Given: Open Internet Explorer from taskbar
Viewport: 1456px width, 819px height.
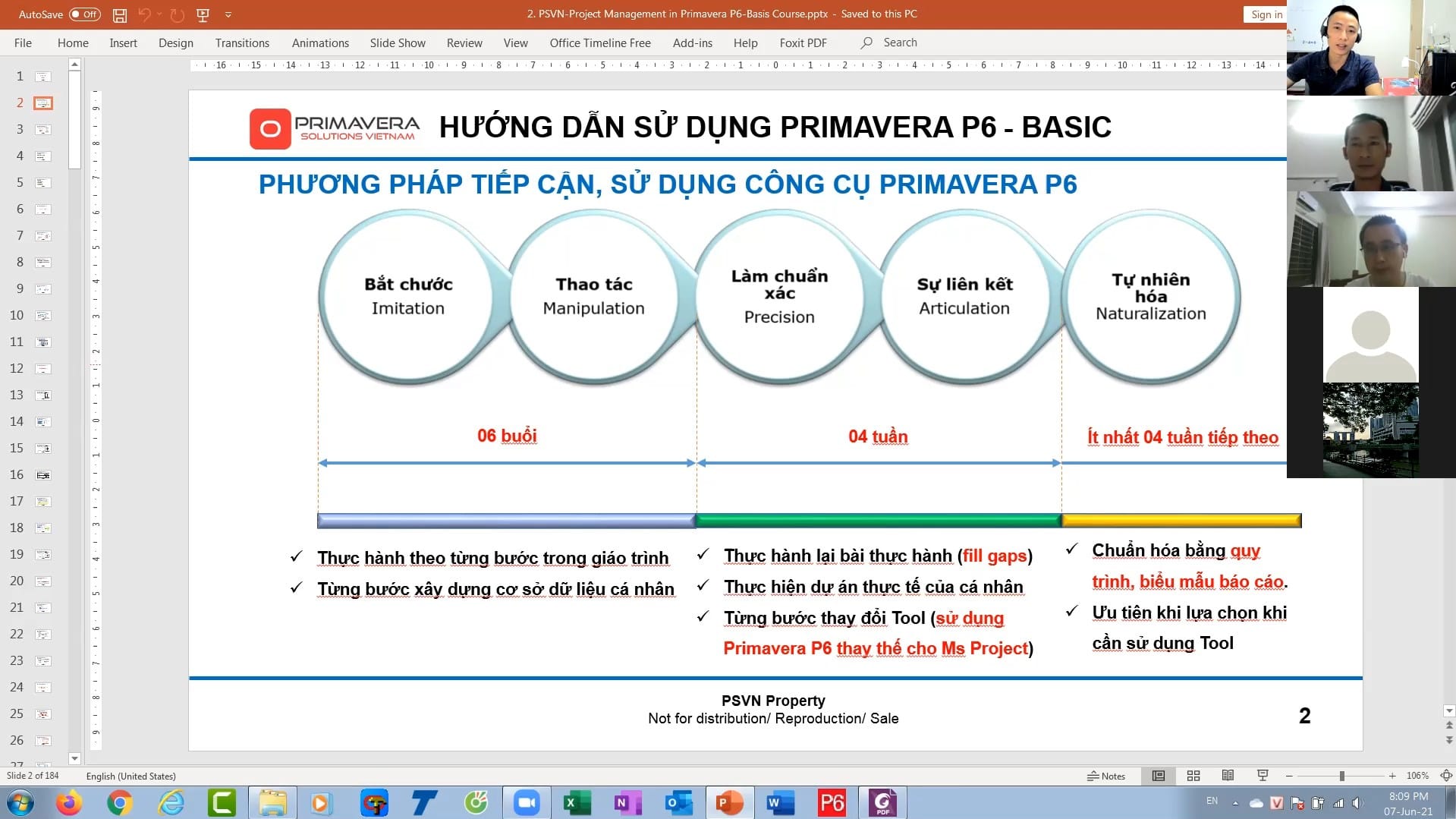Looking at the screenshot, I should (x=171, y=803).
